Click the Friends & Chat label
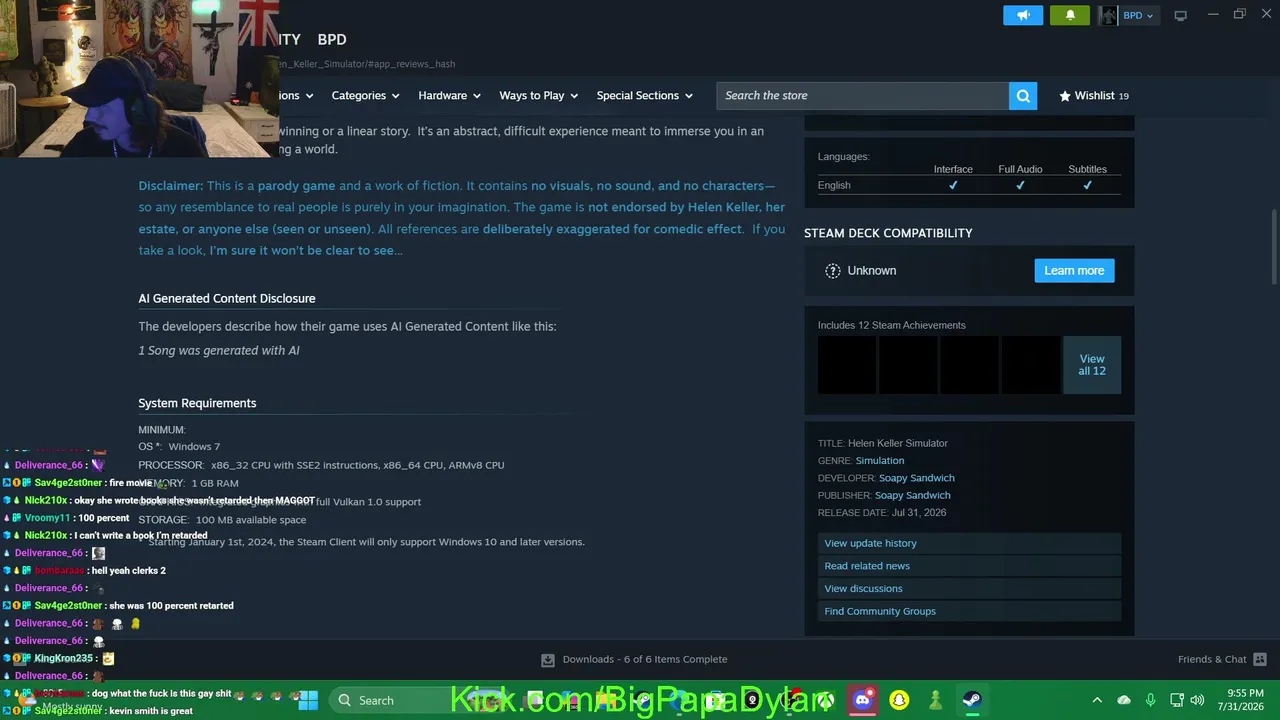This screenshot has width=1280, height=720. 1212,660
